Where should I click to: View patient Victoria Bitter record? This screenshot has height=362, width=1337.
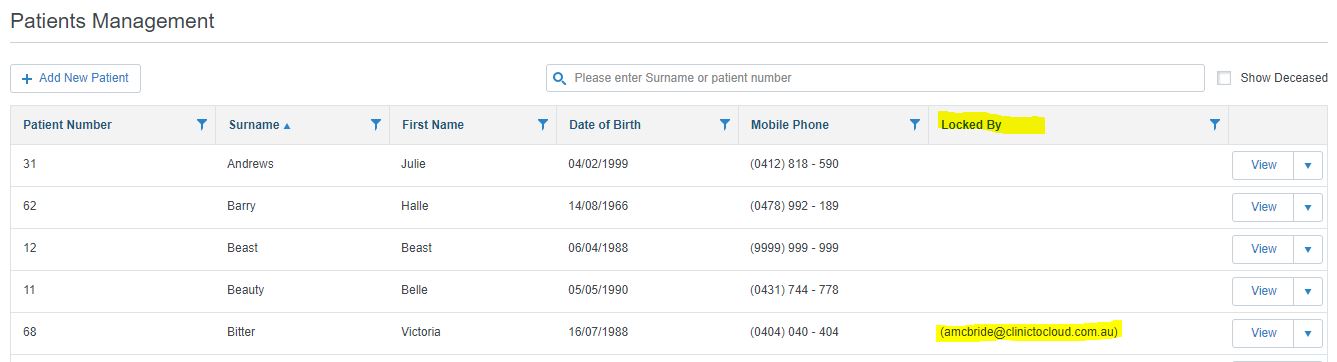1263,333
